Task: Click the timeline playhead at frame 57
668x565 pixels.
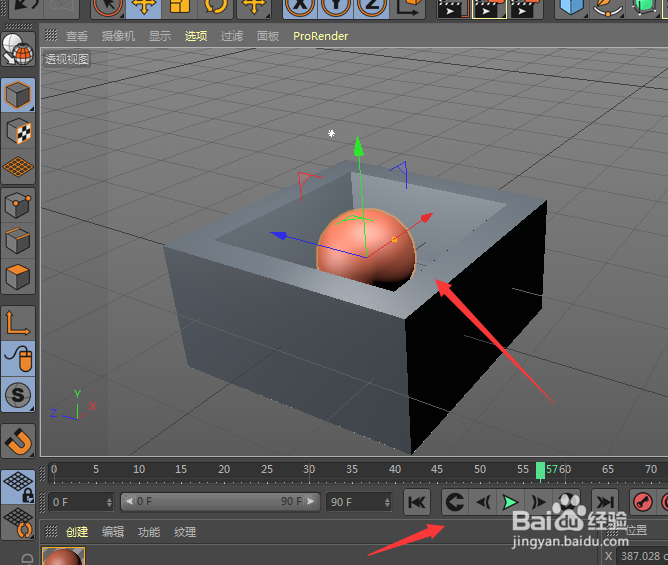Action: 540,472
